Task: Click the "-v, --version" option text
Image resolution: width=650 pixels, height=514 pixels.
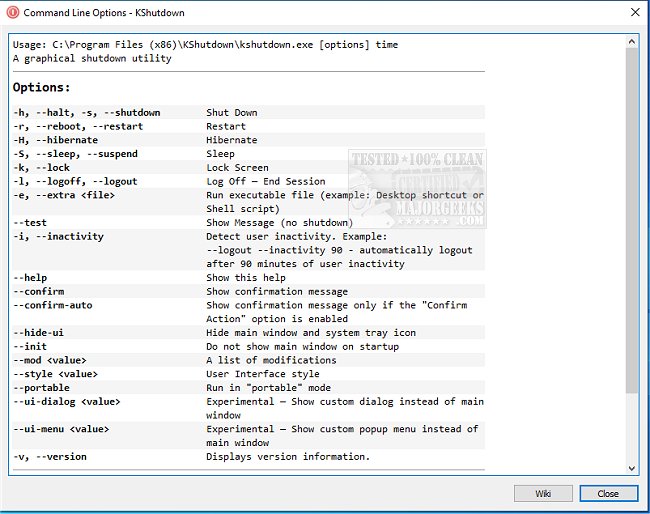Action: [50, 456]
